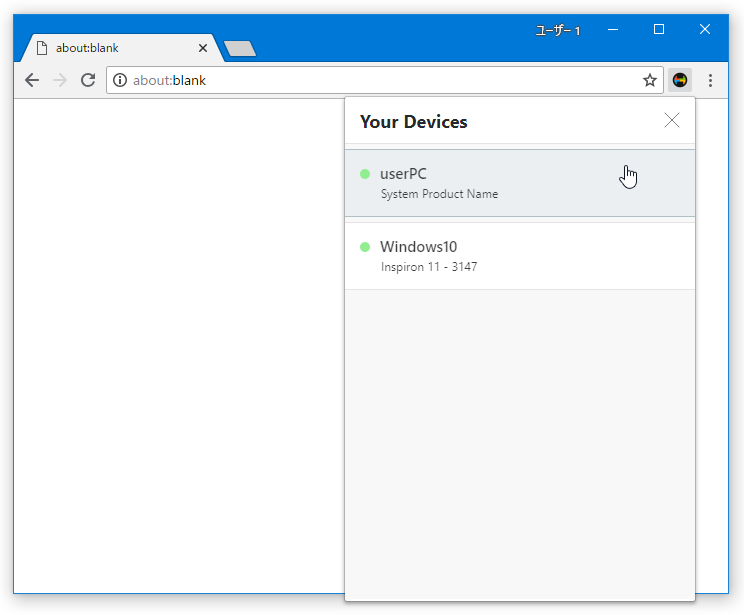744x615 pixels.
Task: Click the address bar showing about:blank
Action: tap(384, 80)
